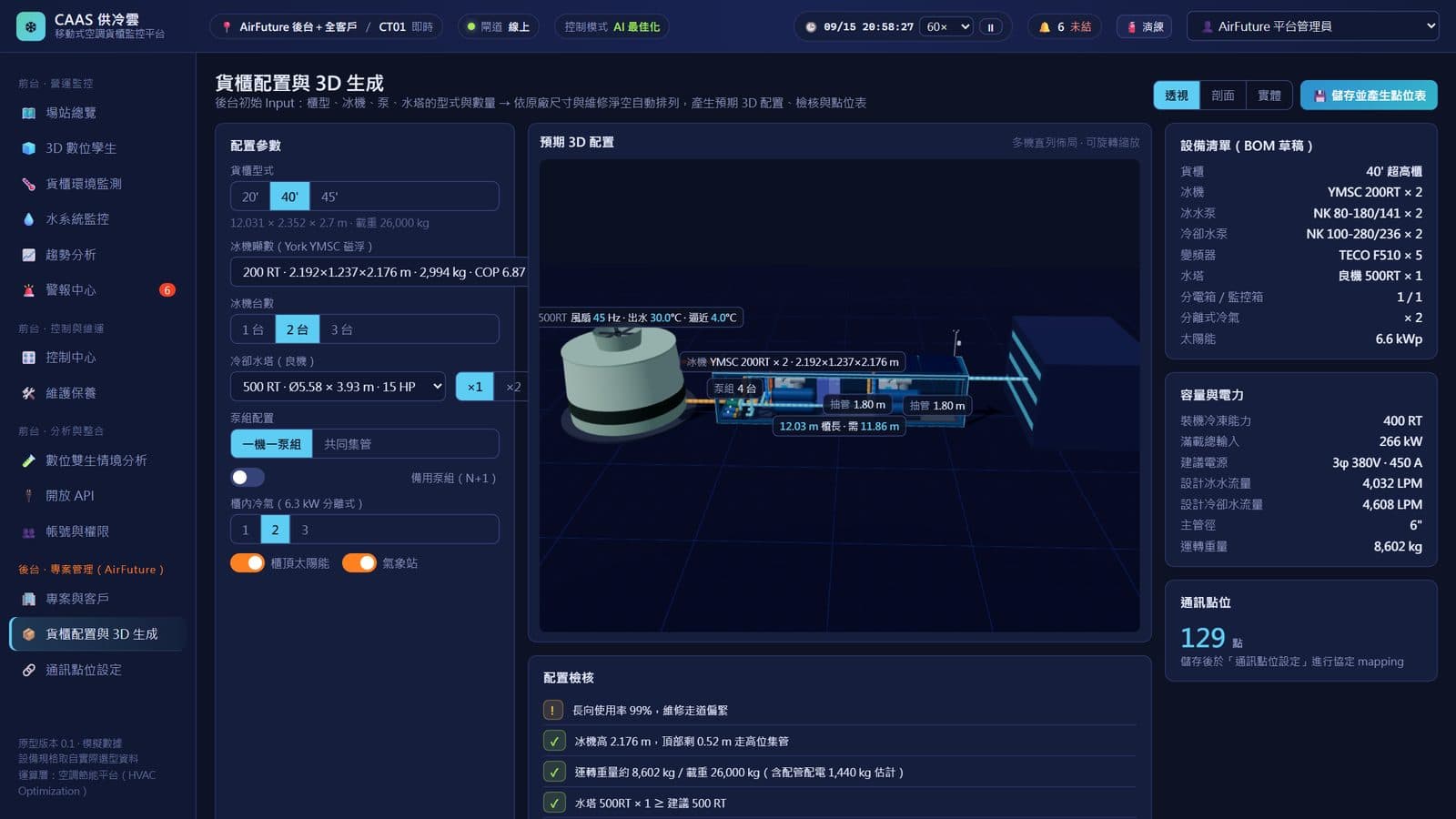
Task: Open 通訊點位設定 link icon
Action: [x=29, y=670]
